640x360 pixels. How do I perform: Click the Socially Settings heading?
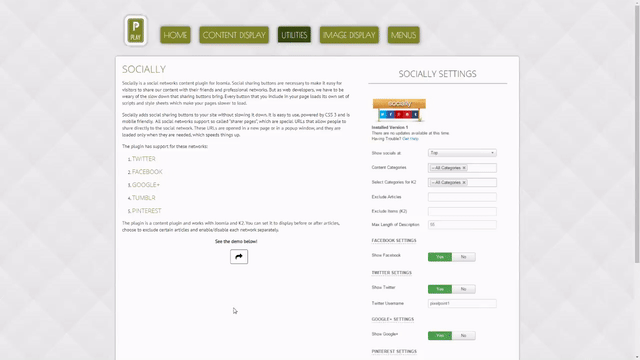point(437,74)
